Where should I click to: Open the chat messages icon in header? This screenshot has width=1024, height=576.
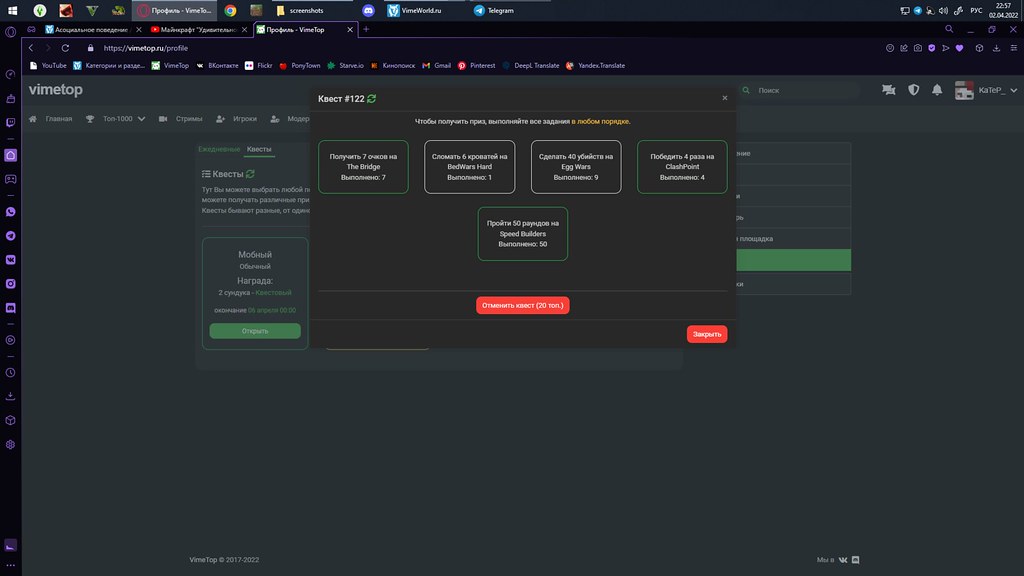(x=888, y=90)
